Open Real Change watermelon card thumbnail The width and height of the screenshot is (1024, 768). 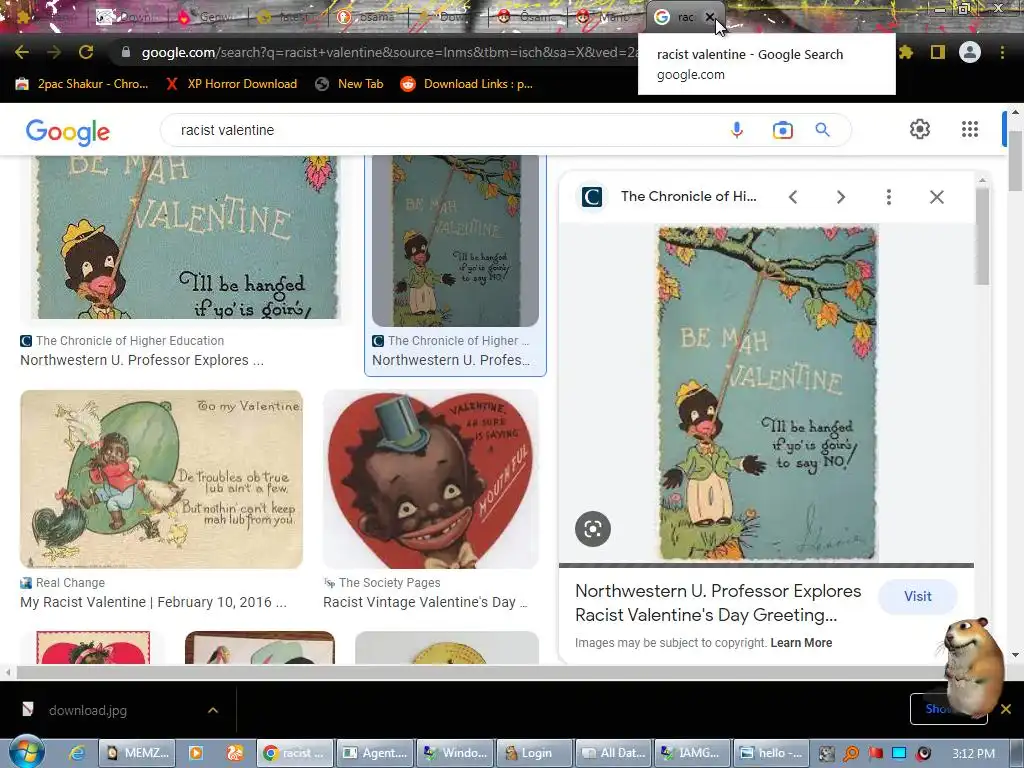(x=161, y=479)
